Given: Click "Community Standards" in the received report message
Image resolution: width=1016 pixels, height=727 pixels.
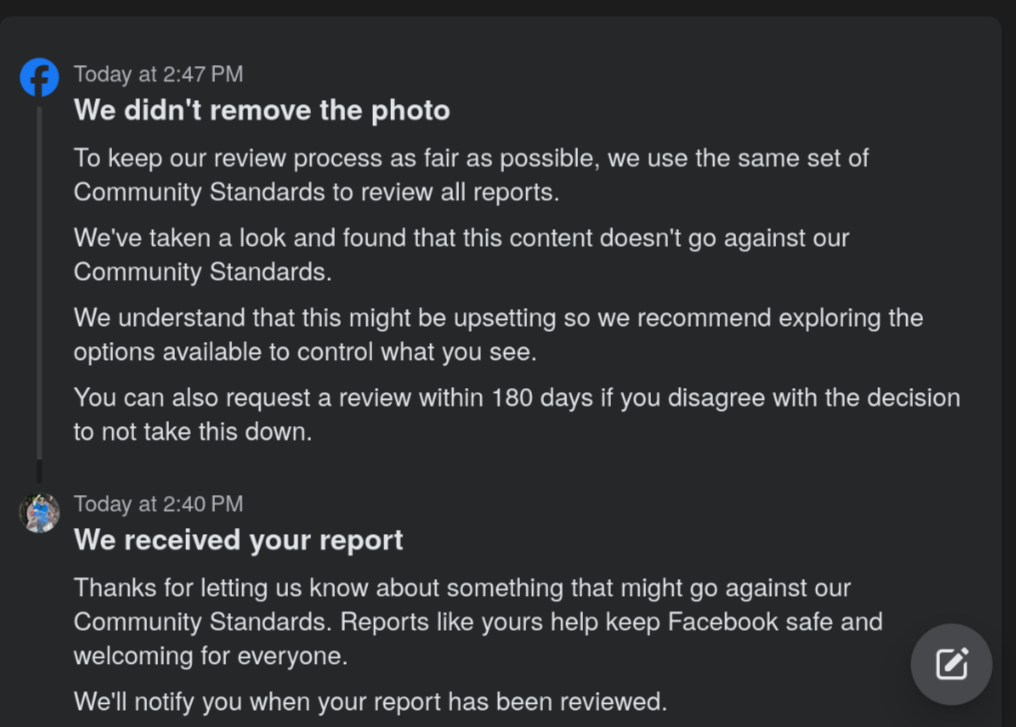Looking at the screenshot, I should pos(199,622).
